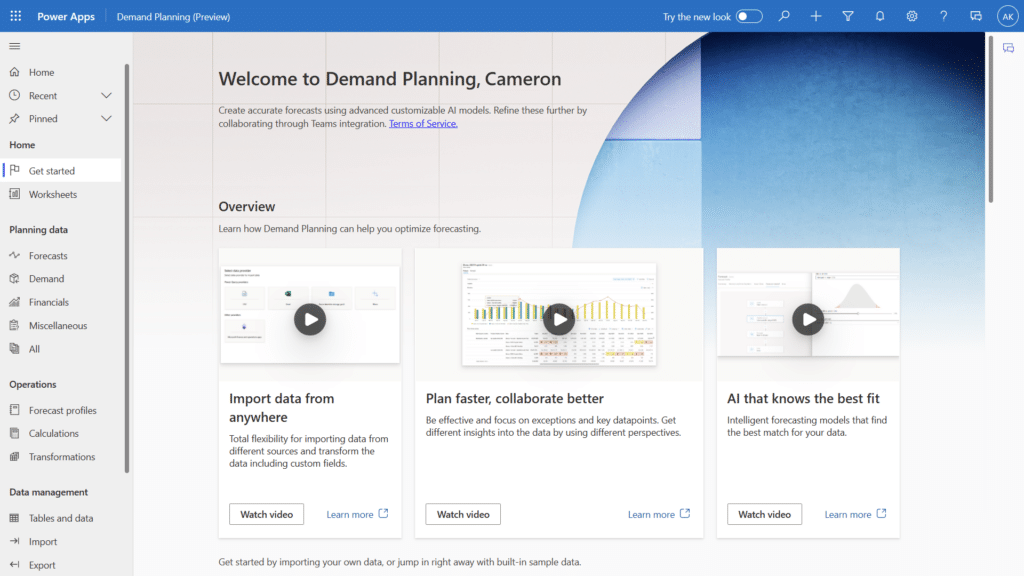Toggle the Try the new look switch

pyautogui.click(x=749, y=16)
